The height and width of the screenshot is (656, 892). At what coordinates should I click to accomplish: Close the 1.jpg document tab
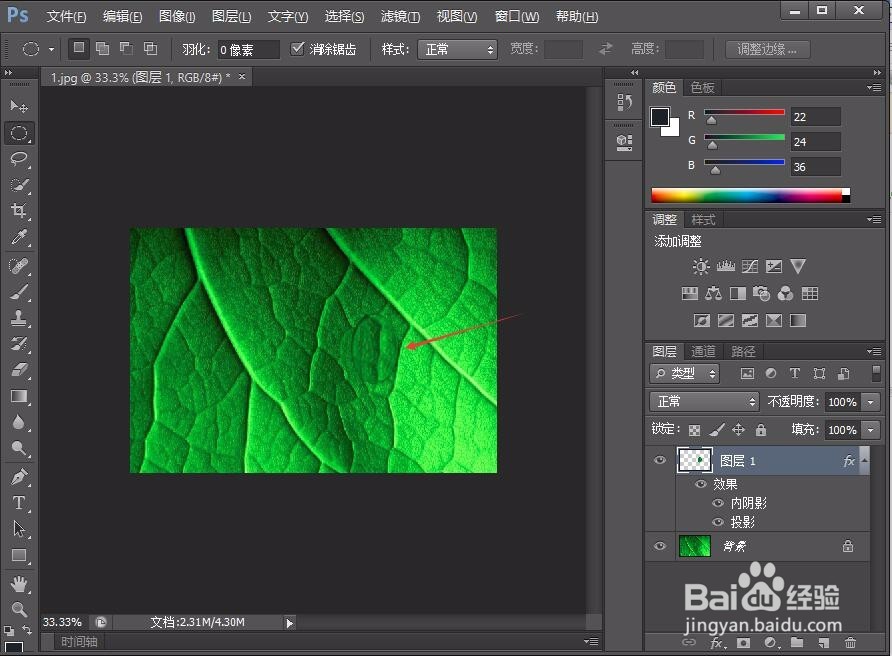[x=242, y=76]
